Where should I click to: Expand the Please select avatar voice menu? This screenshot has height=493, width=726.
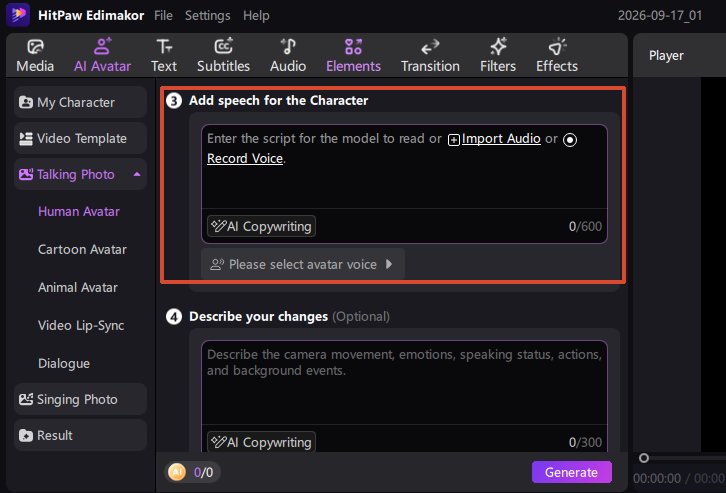coord(303,264)
